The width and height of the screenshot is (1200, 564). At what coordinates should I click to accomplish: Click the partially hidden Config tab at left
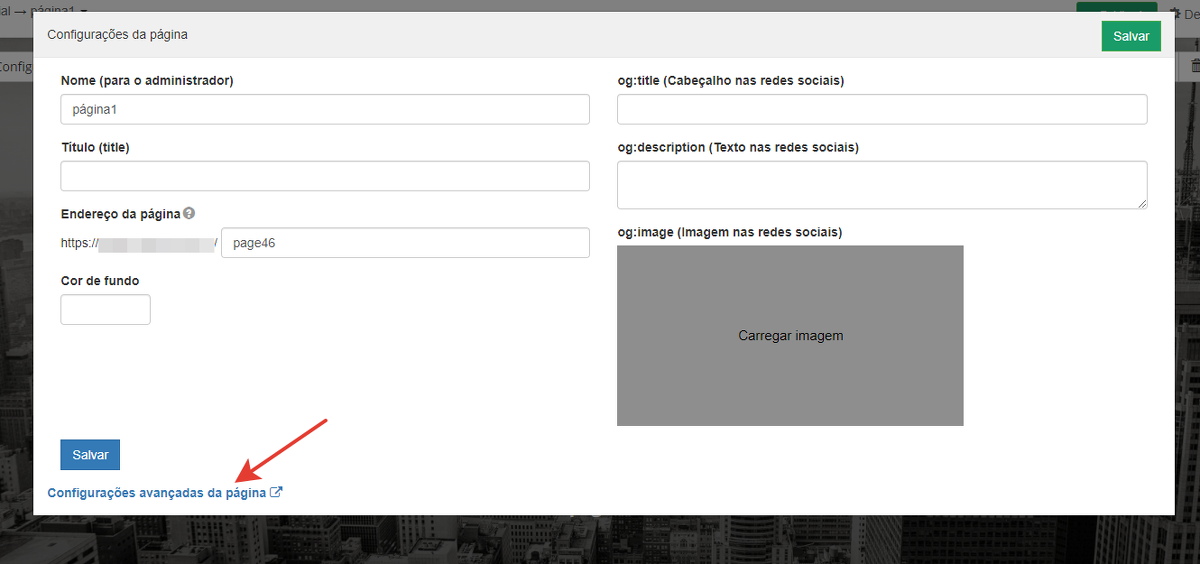(x=16, y=67)
